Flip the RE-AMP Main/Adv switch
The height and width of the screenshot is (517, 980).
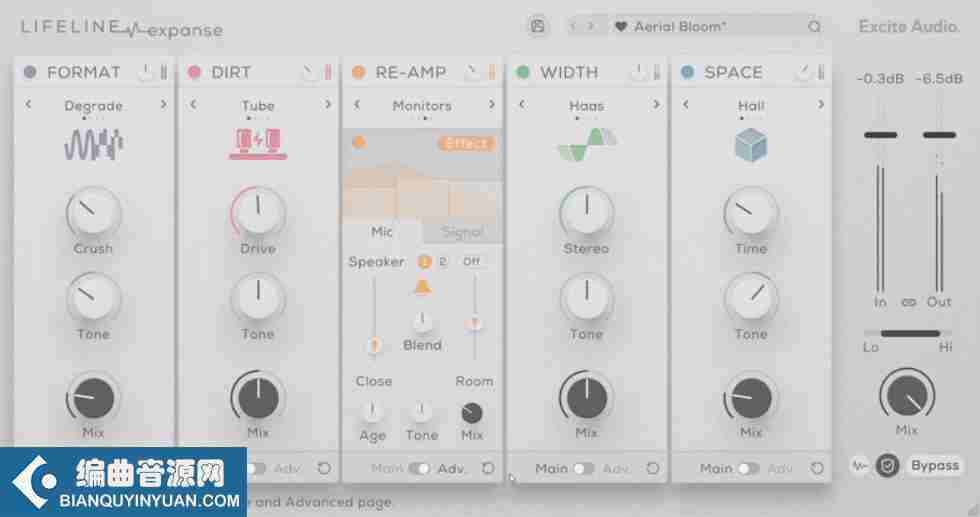tap(419, 468)
